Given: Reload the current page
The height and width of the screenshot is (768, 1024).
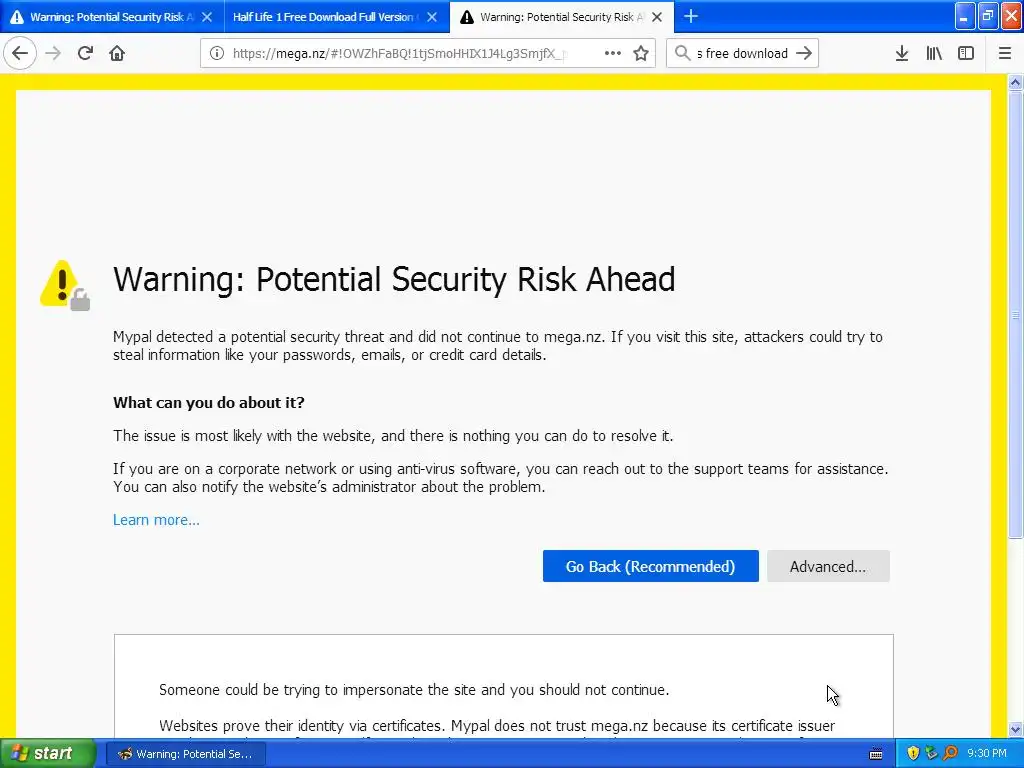Looking at the screenshot, I should tap(85, 54).
